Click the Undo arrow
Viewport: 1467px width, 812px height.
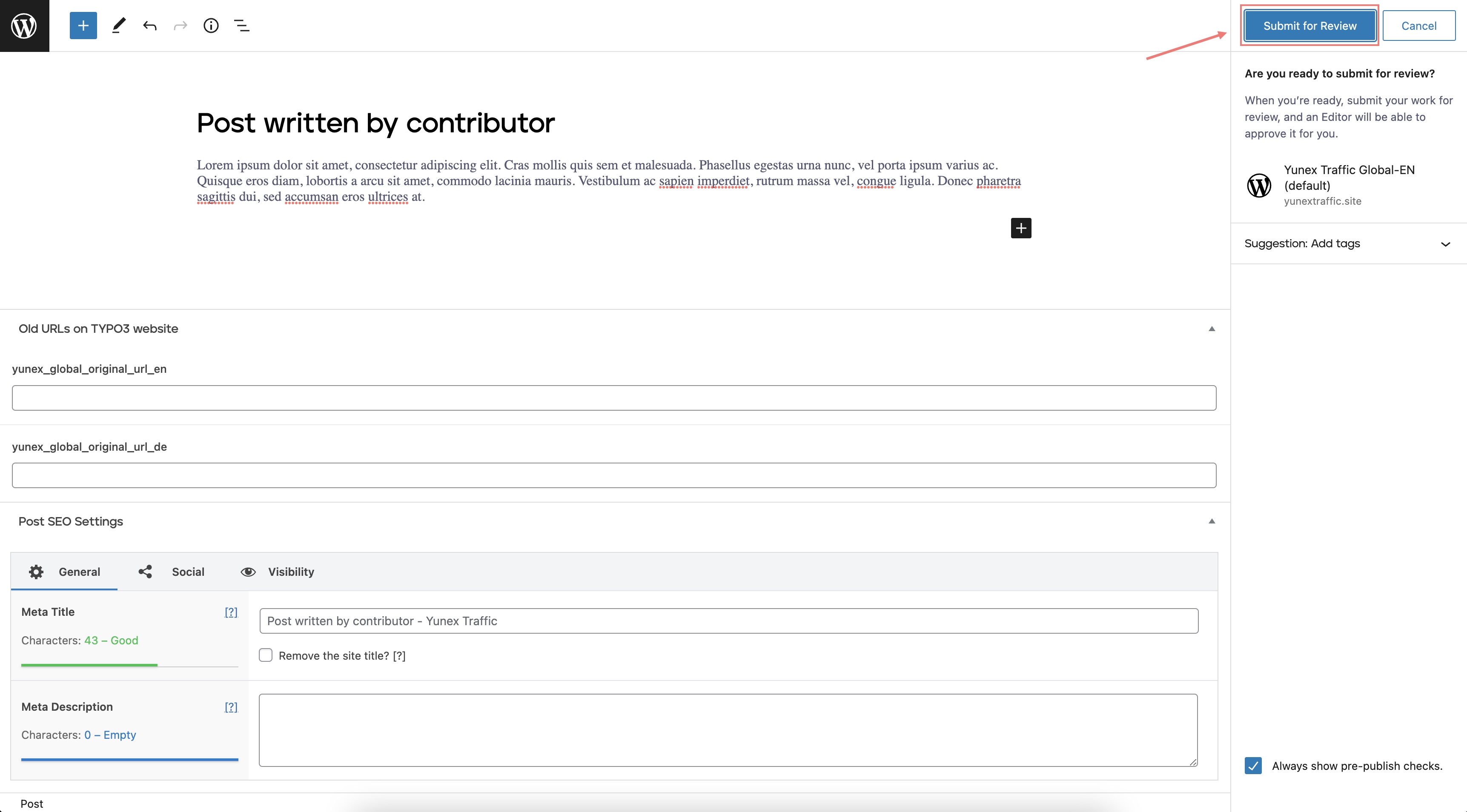(150, 26)
